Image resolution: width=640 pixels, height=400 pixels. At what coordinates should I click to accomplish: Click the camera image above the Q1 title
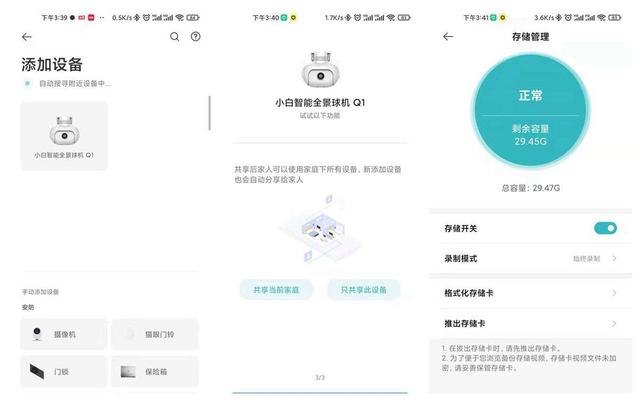pos(321,69)
